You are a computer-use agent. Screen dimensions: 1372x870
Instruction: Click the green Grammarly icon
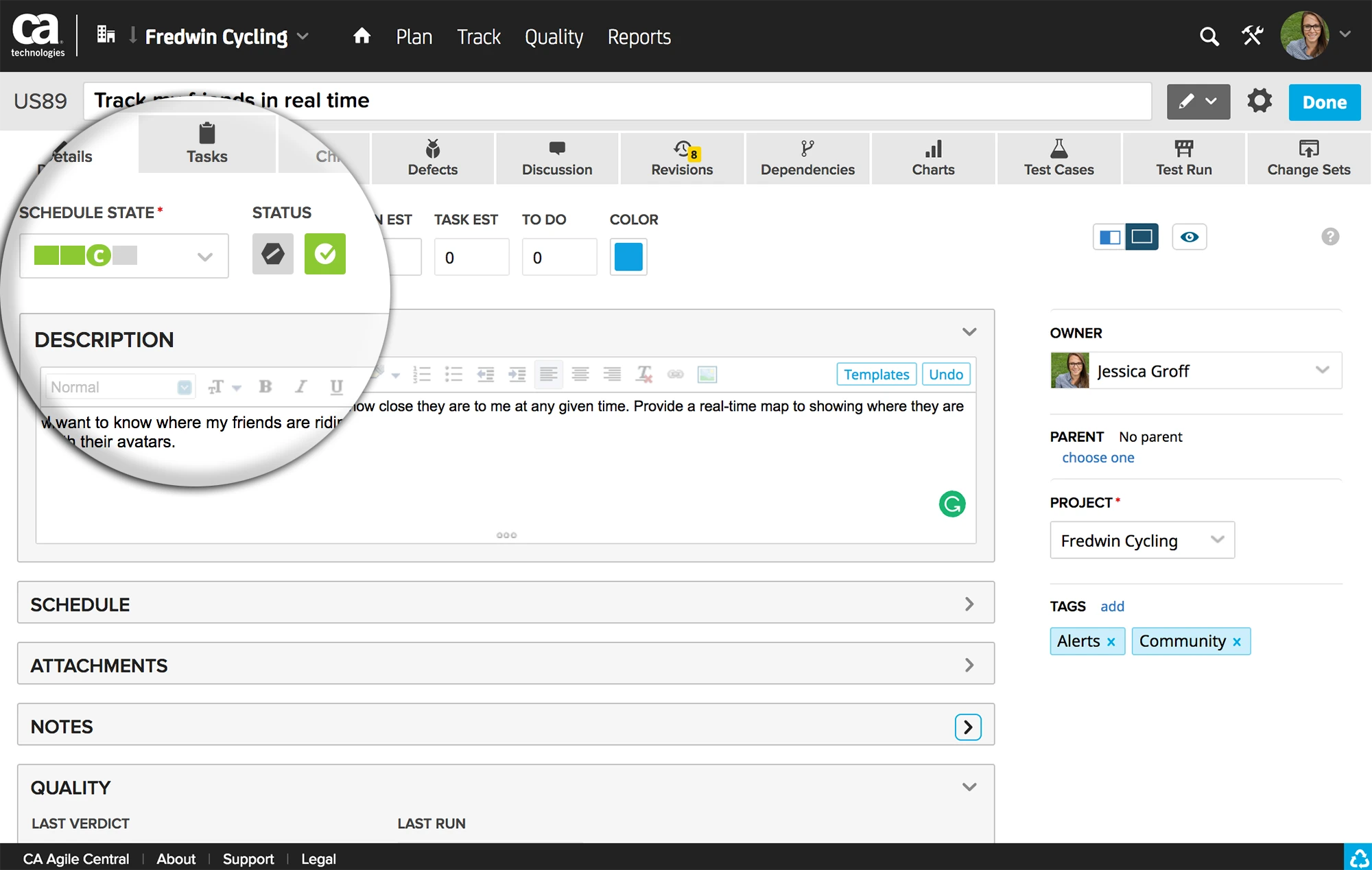pos(952,504)
